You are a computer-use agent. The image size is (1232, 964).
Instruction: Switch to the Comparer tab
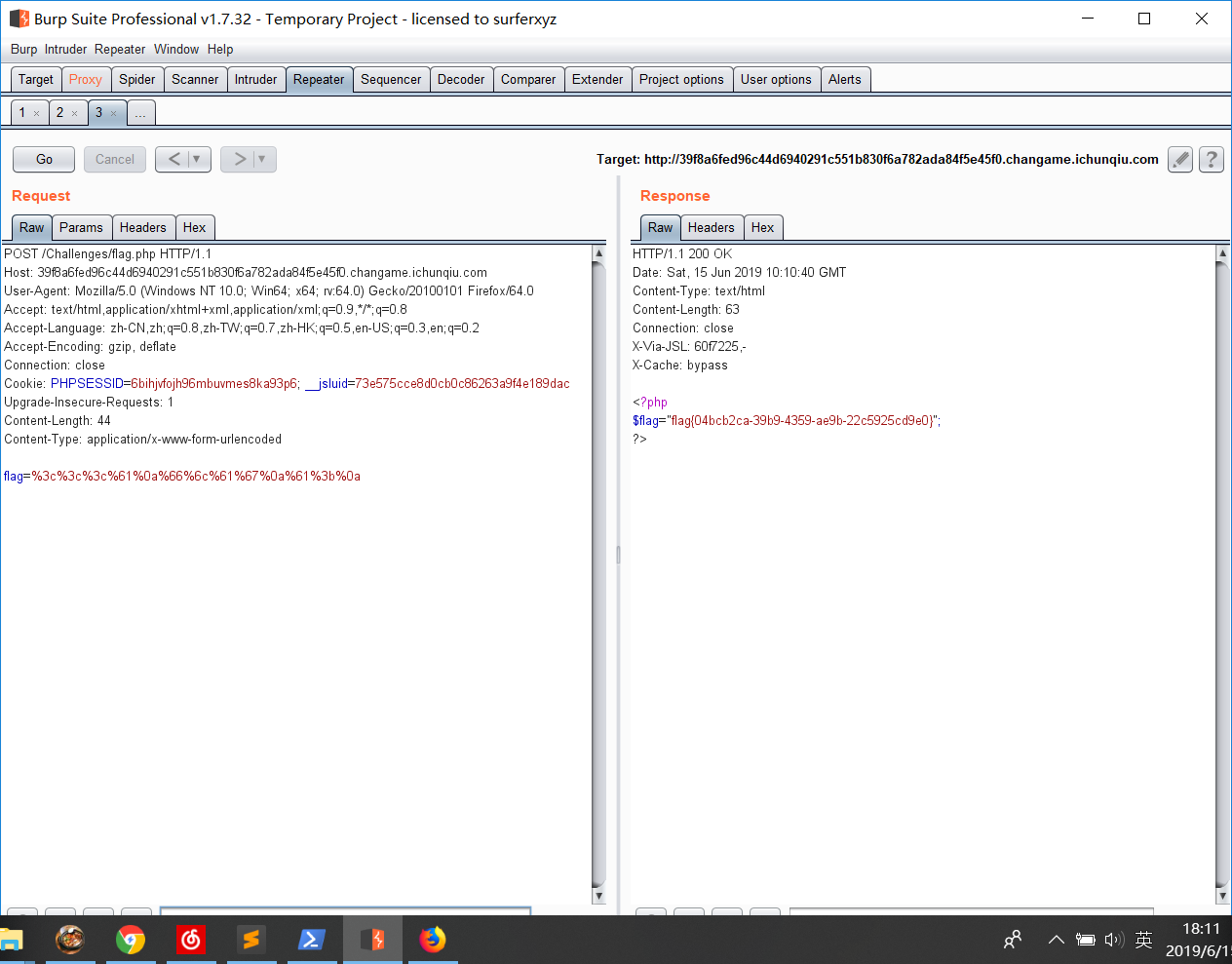[528, 80]
